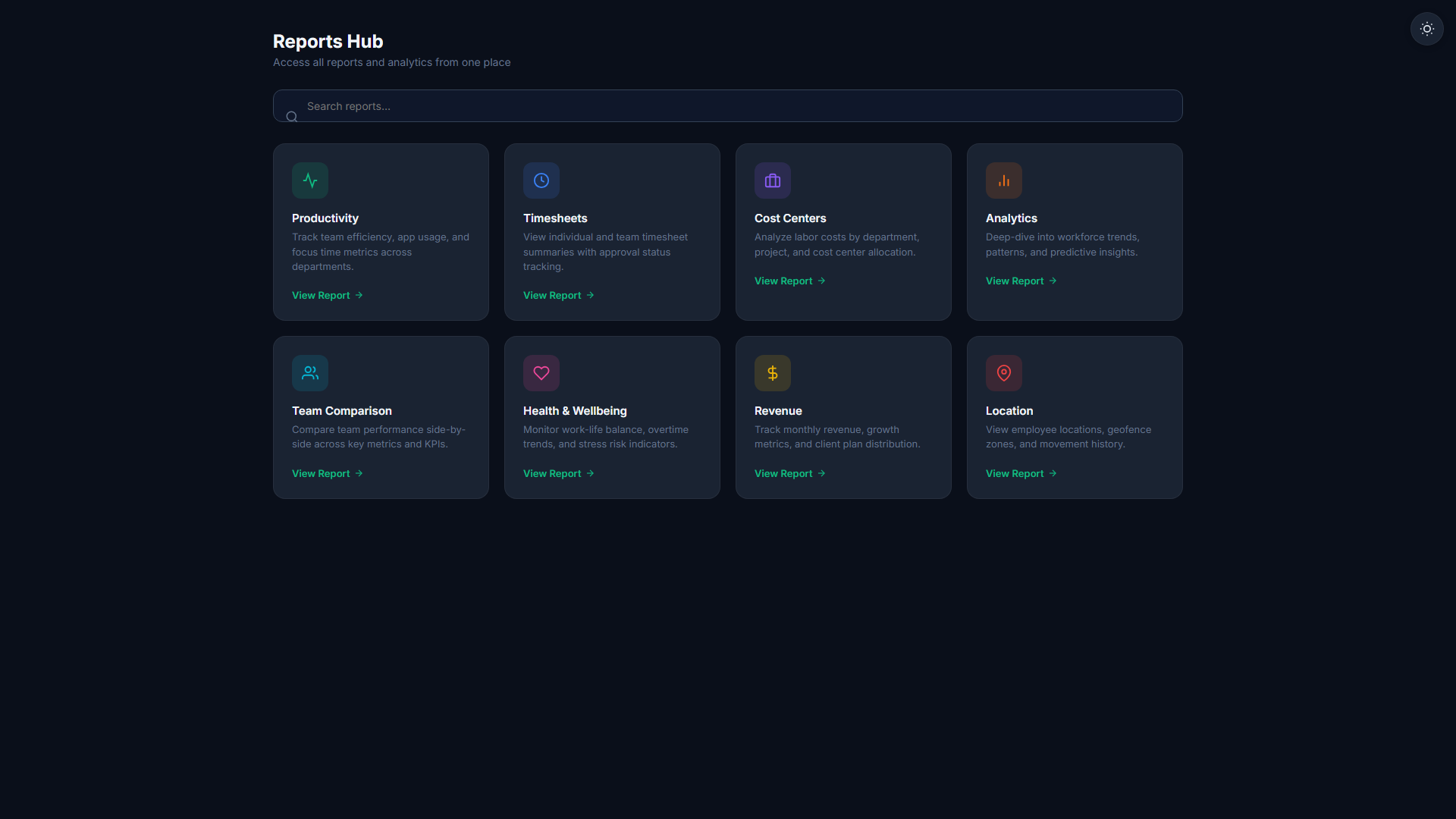Click 'Deep-dive into workforce trends' description
Screen dimensions: 1456x819
(x=1062, y=245)
